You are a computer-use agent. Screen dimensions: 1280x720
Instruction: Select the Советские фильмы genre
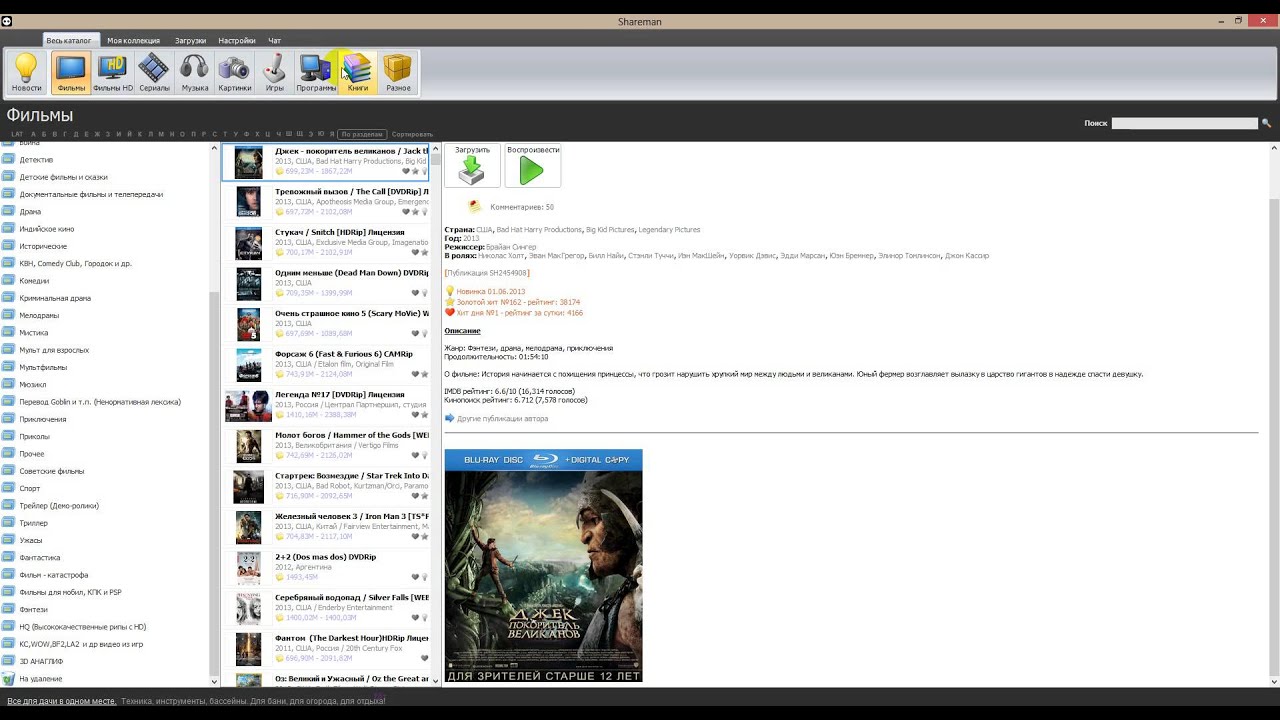(52, 471)
